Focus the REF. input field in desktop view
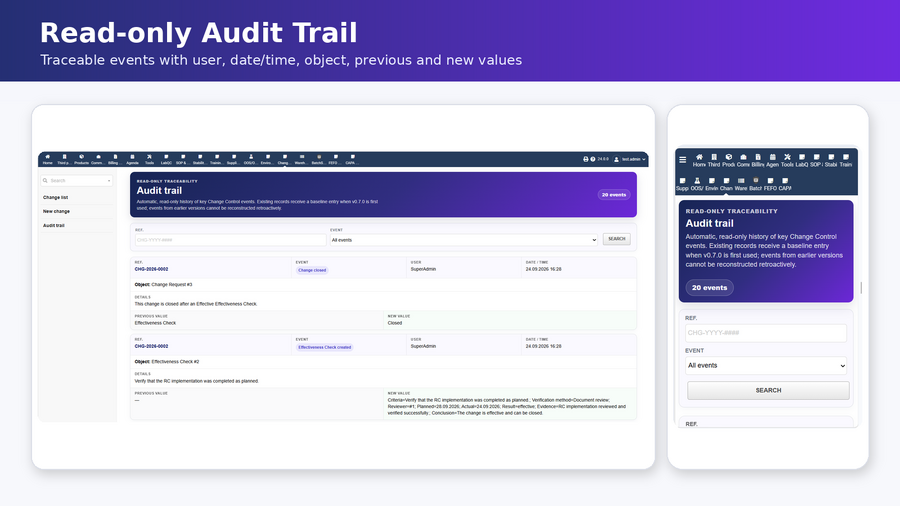 point(231,240)
